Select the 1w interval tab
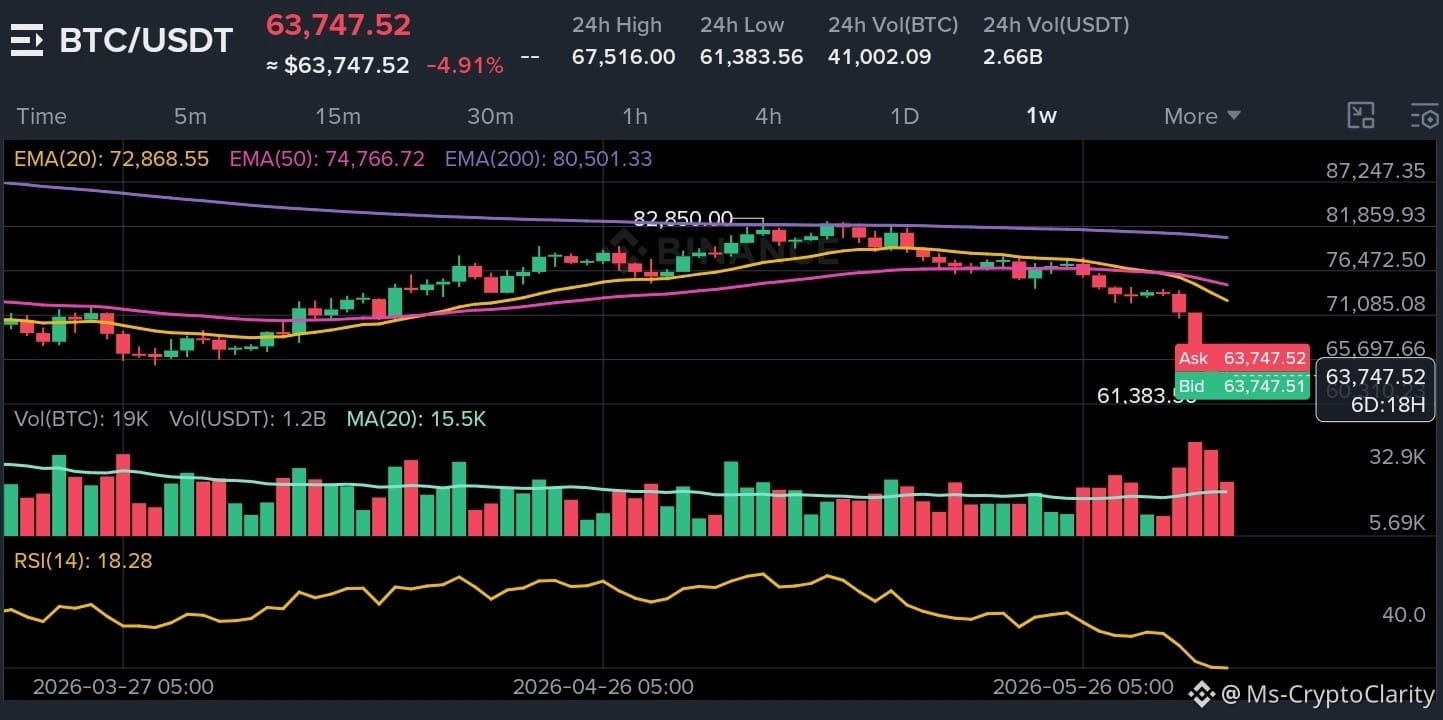1443x720 pixels. tap(1041, 116)
